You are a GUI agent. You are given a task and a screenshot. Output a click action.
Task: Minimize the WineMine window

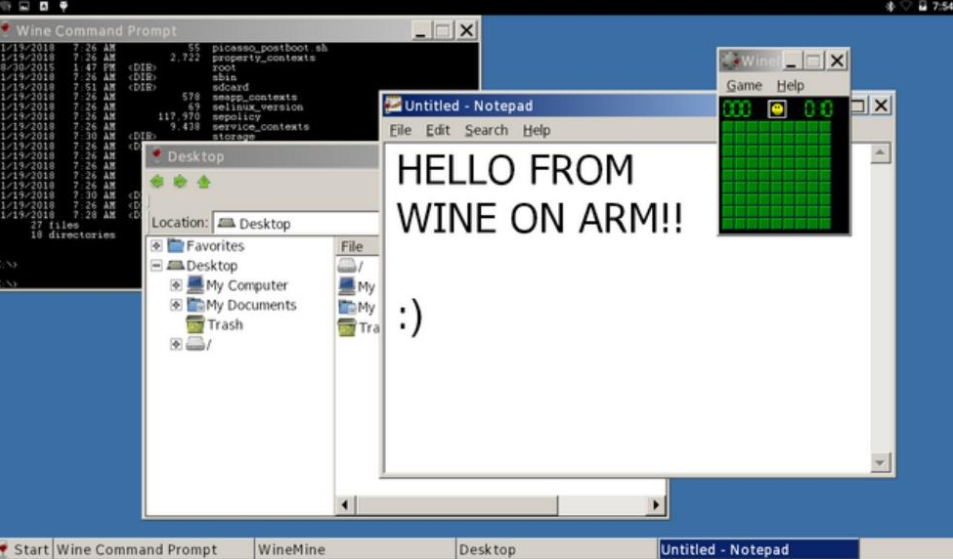791,60
